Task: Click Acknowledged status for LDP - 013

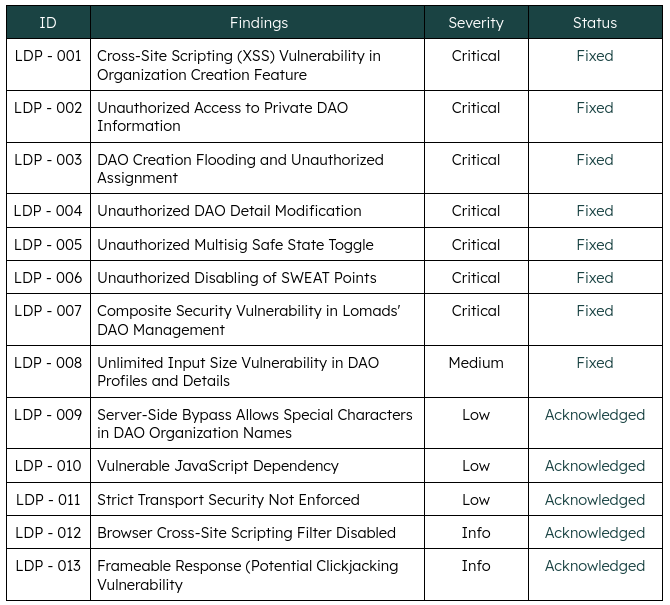Action: pyautogui.click(x=594, y=566)
